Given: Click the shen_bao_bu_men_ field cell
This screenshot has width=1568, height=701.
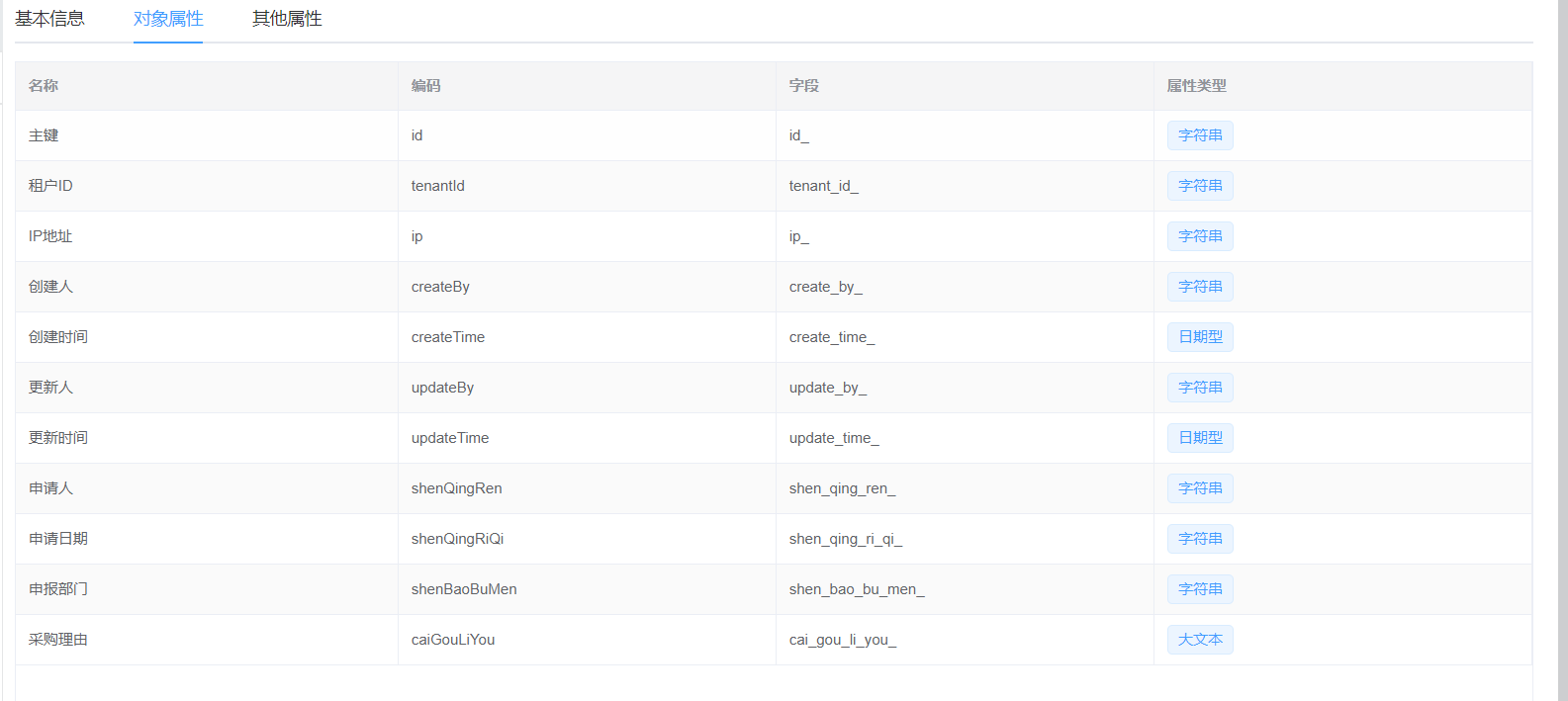Looking at the screenshot, I should tap(857, 589).
